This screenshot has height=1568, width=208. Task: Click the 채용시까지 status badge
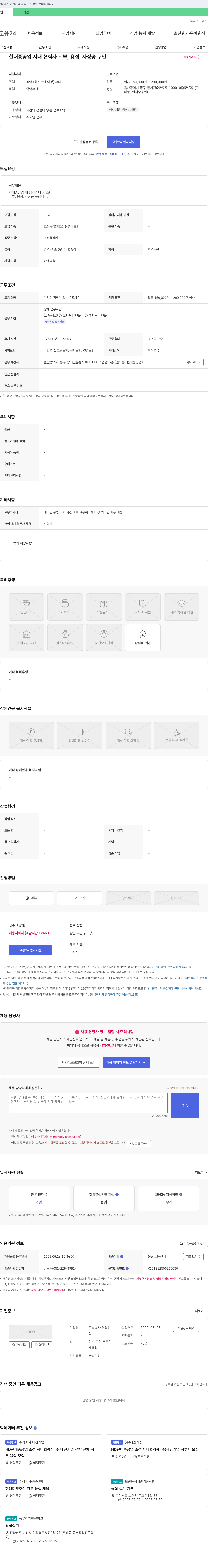[x=190, y=57]
